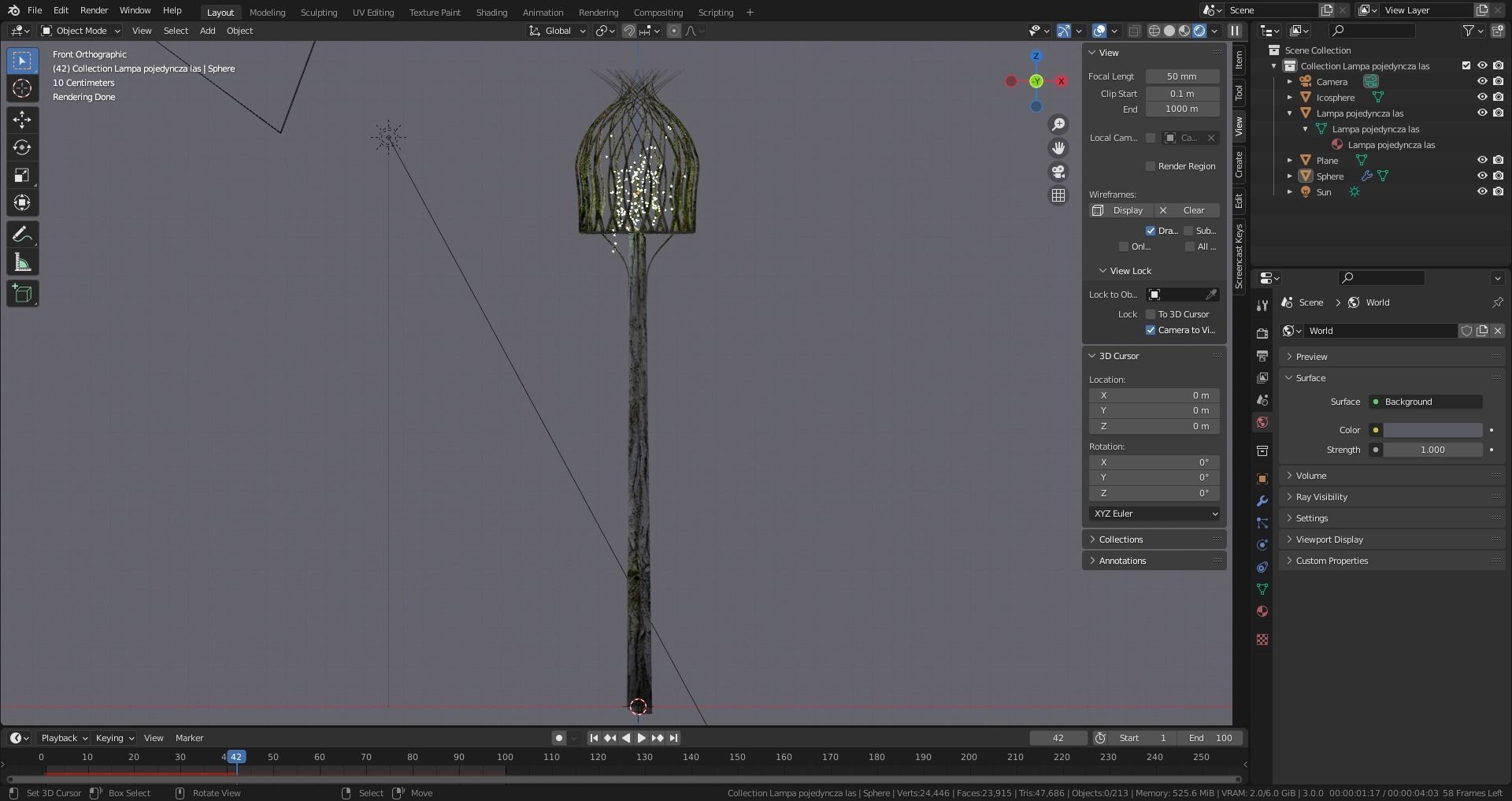Viewport: 1512px width, 801px height.
Task: Open Tool properties tab icon
Action: (1262, 306)
